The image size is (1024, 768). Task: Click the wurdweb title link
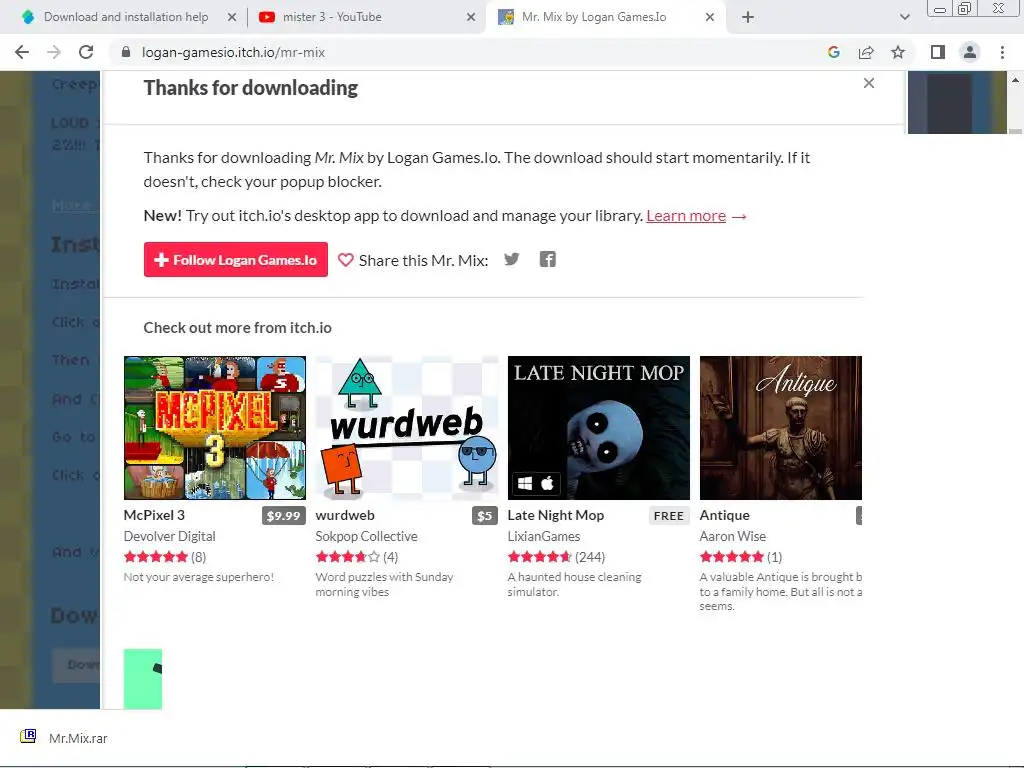click(345, 515)
